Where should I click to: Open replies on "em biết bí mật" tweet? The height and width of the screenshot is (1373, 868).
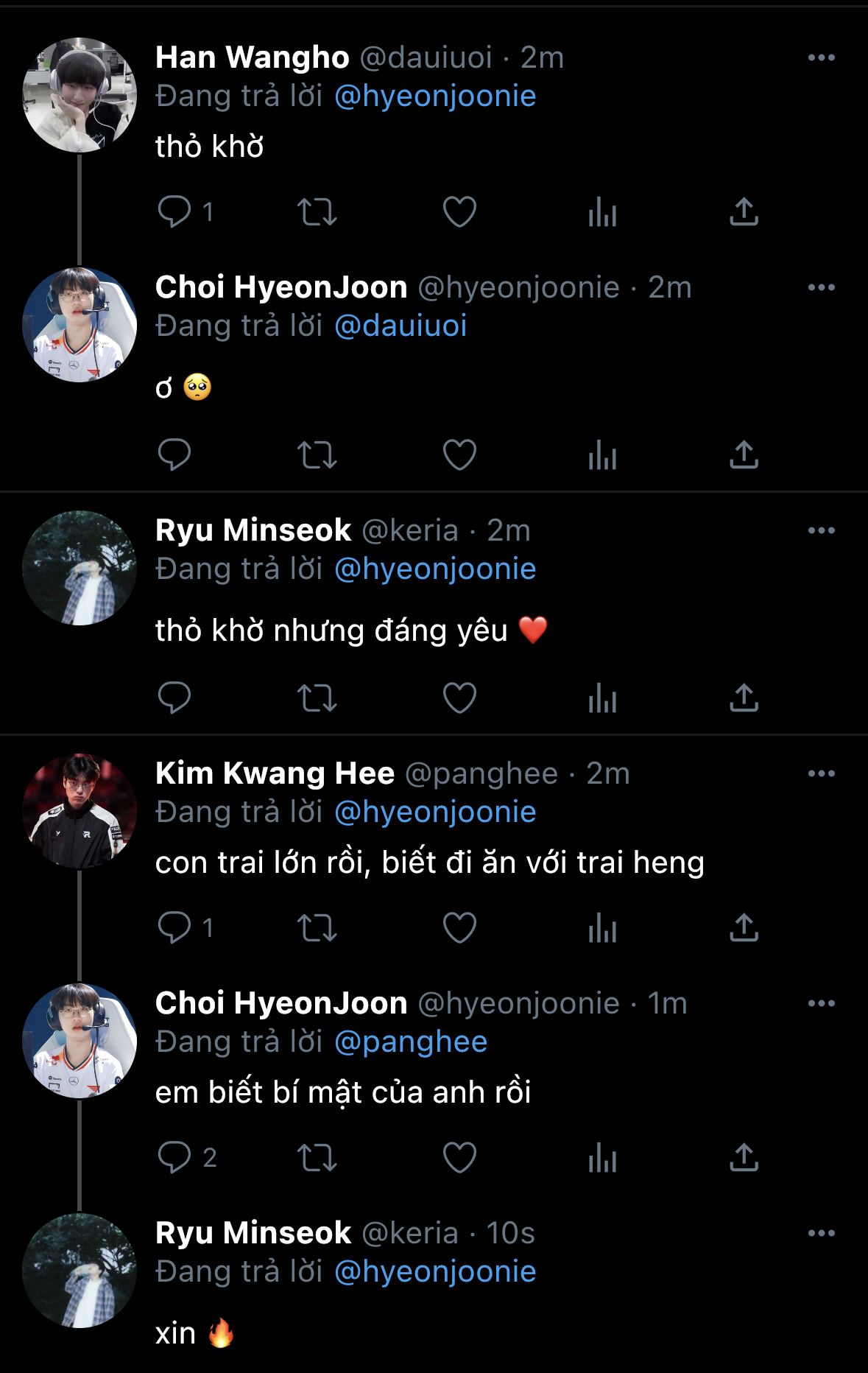click(175, 1157)
